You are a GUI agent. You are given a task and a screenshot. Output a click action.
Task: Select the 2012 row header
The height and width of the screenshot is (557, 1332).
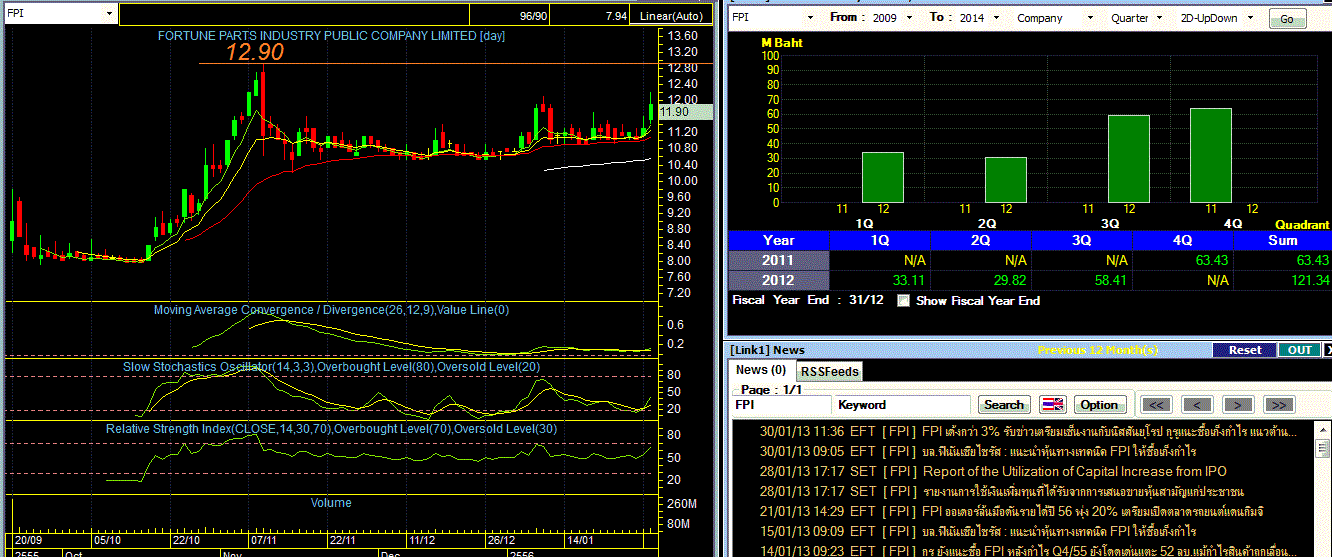(779, 280)
